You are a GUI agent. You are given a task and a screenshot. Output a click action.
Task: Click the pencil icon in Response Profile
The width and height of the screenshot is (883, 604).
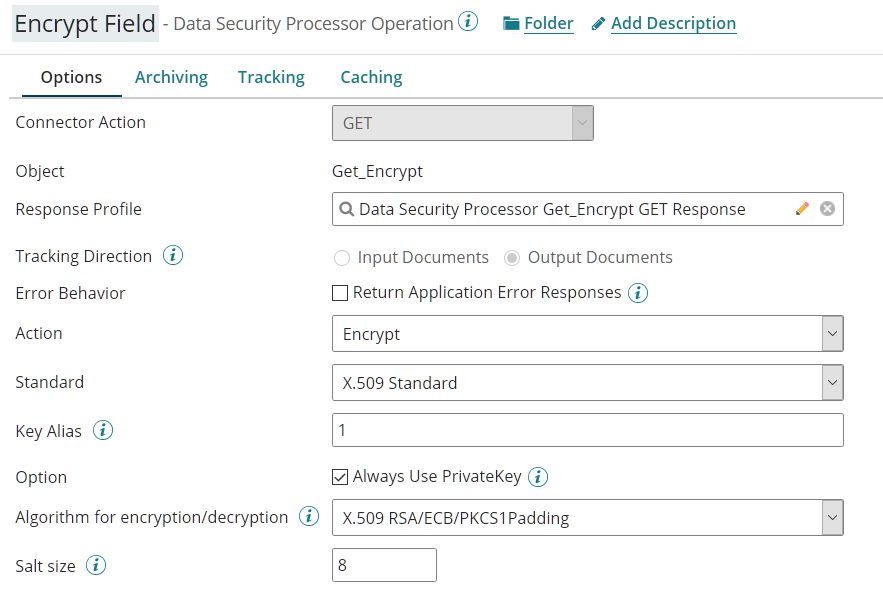click(x=802, y=209)
